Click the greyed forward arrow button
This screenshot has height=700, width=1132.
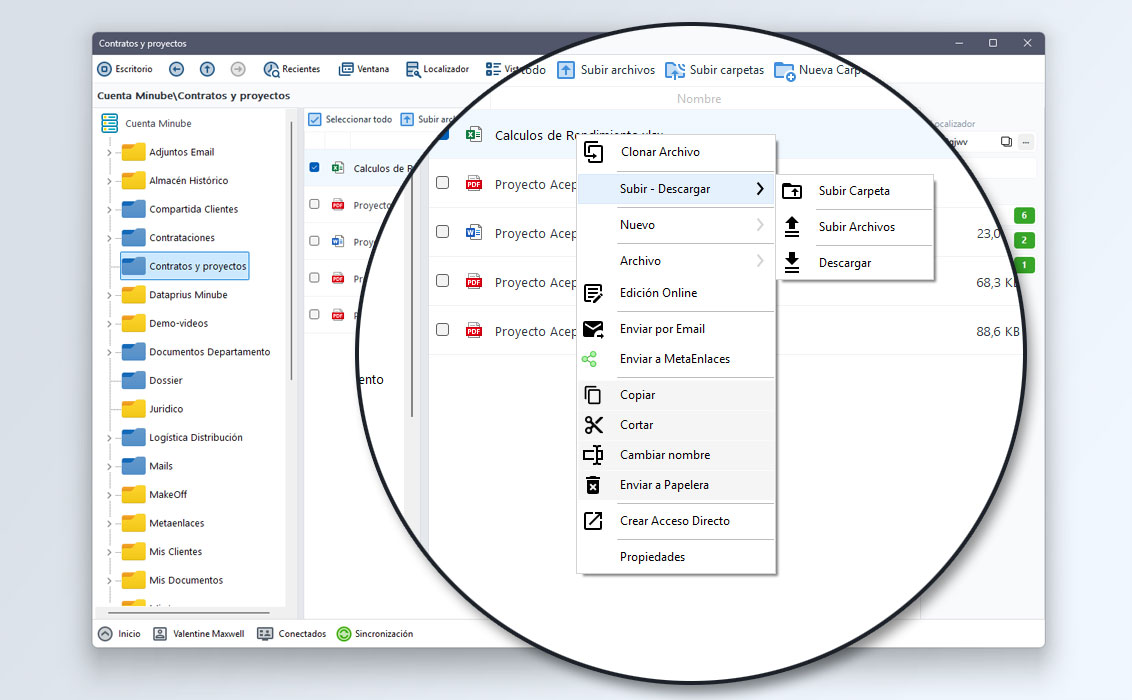click(x=238, y=69)
